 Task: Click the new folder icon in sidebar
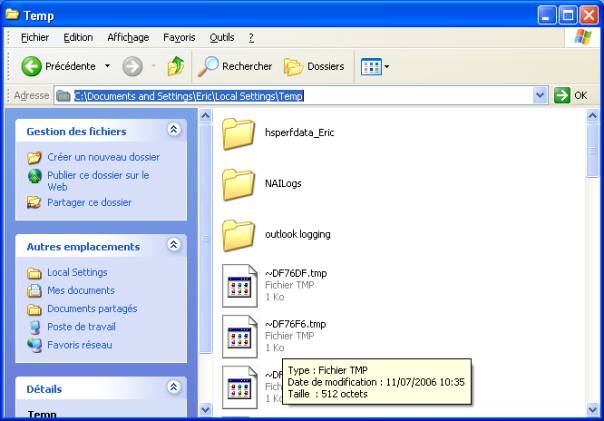[x=34, y=157]
